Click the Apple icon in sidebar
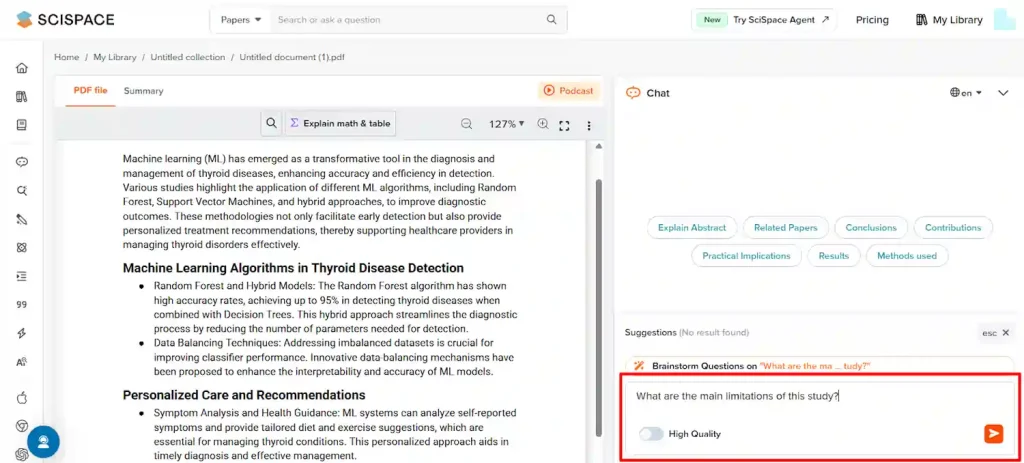 [22, 398]
